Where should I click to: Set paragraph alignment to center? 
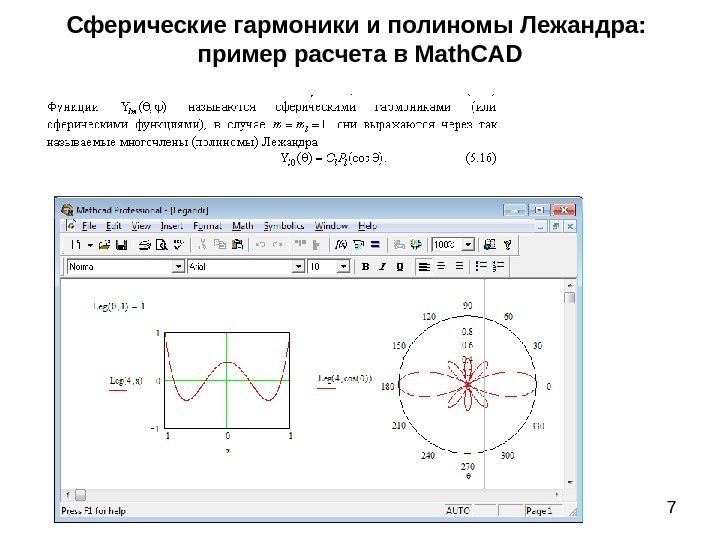[441, 266]
